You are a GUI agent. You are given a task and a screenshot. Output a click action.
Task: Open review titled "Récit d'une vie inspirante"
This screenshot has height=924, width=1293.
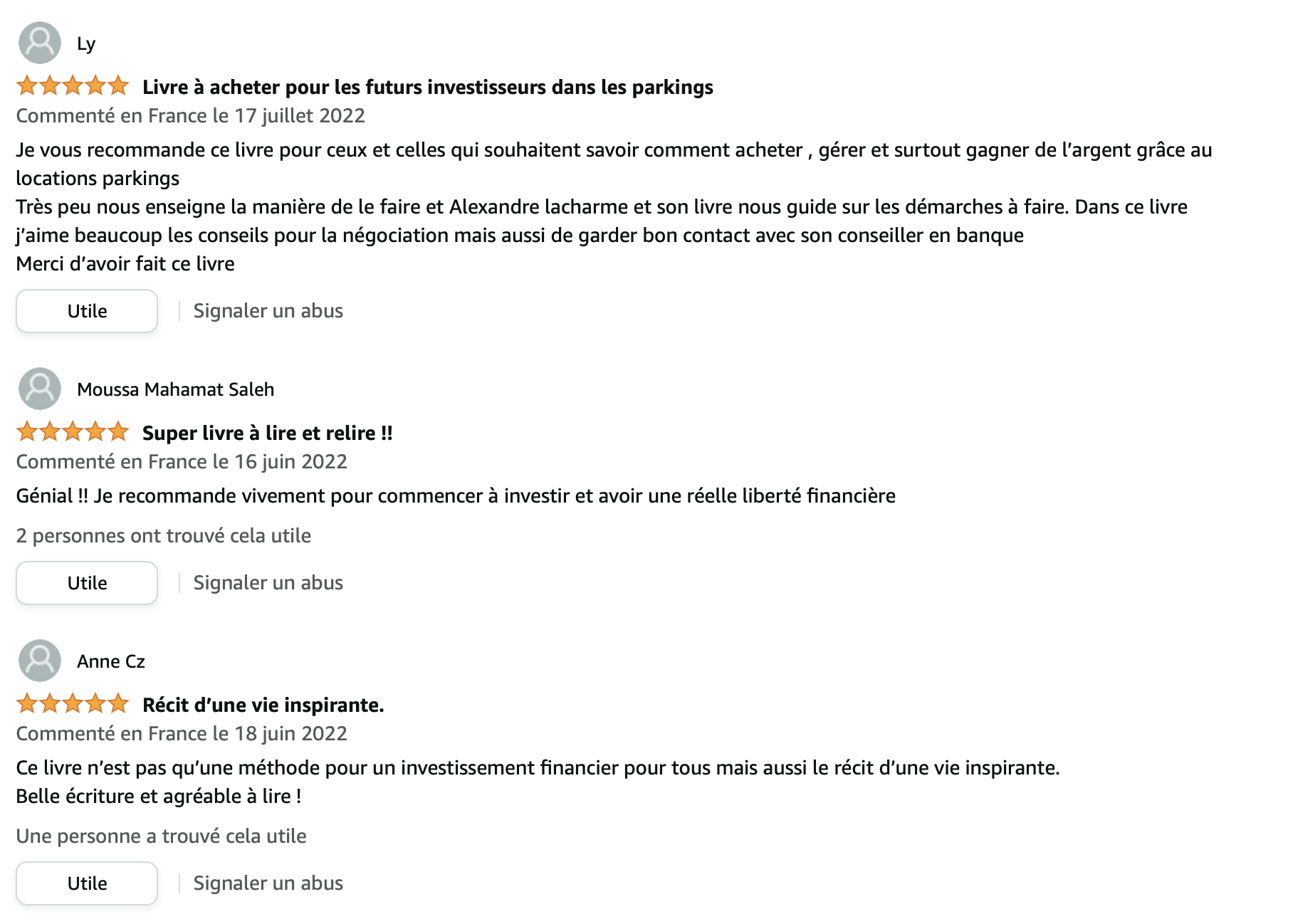coord(263,705)
